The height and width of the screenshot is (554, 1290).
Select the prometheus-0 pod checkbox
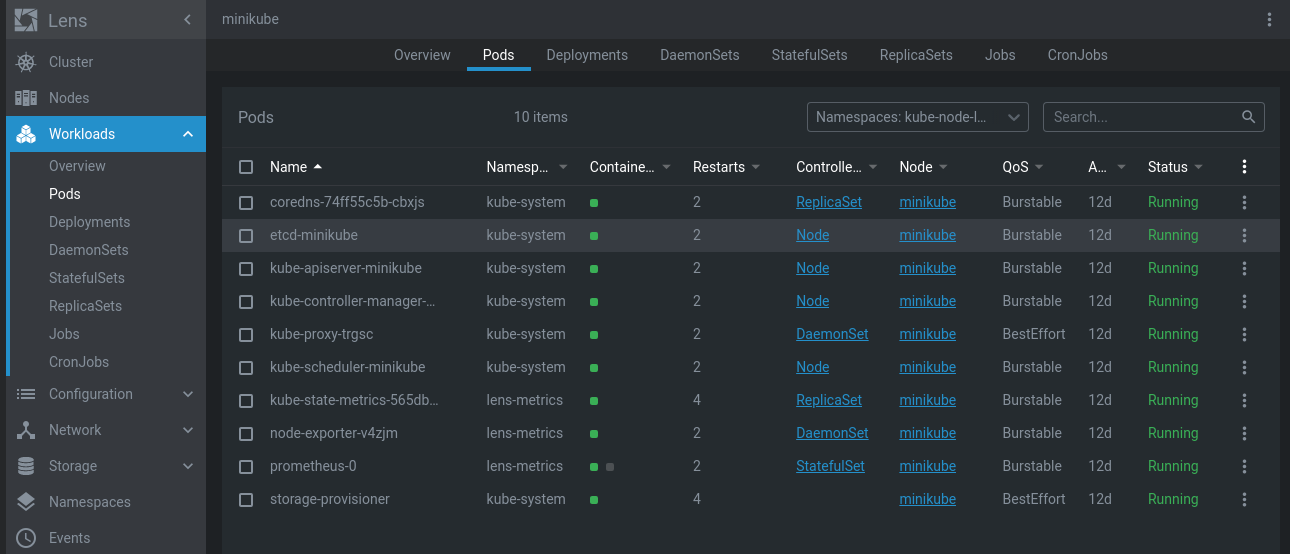246,466
